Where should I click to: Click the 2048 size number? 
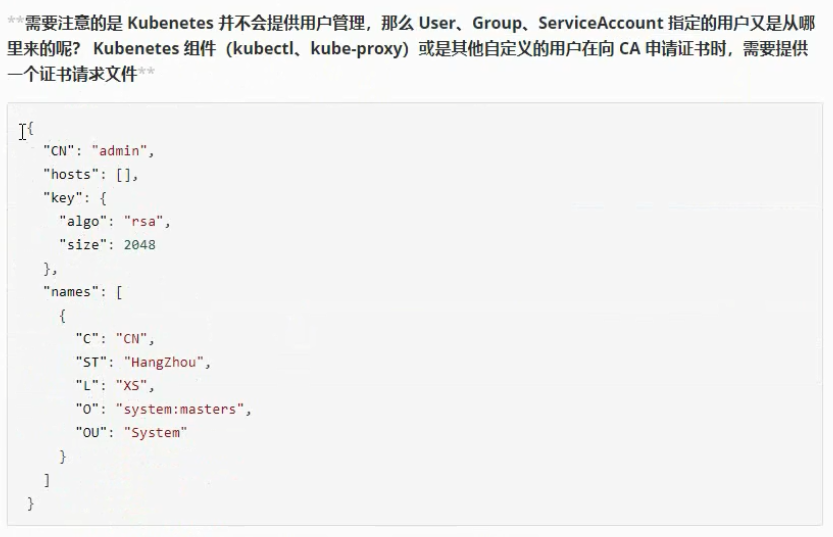pyautogui.click(x=139, y=244)
